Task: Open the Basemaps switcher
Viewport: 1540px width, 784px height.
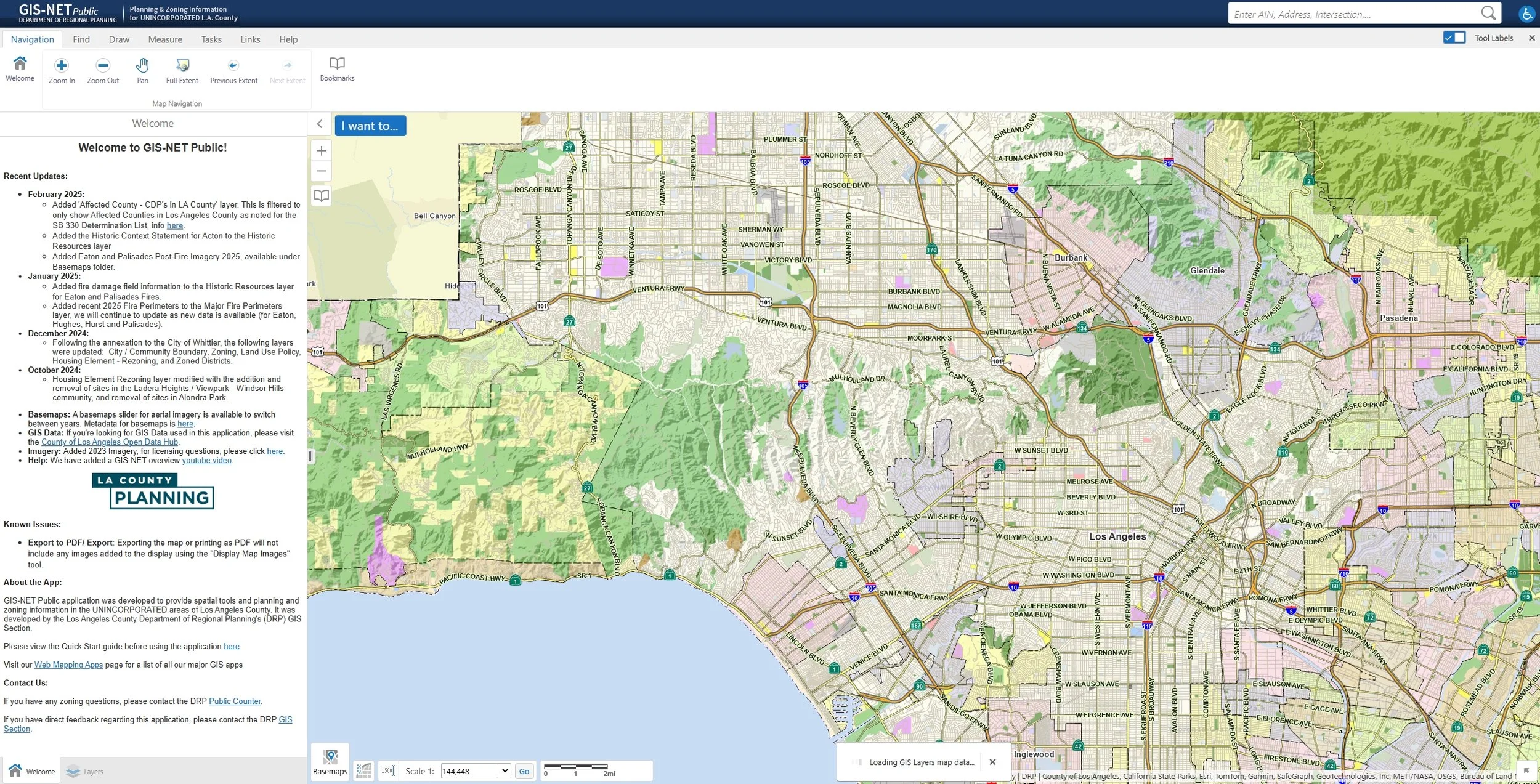Action: tap(330, 761)
